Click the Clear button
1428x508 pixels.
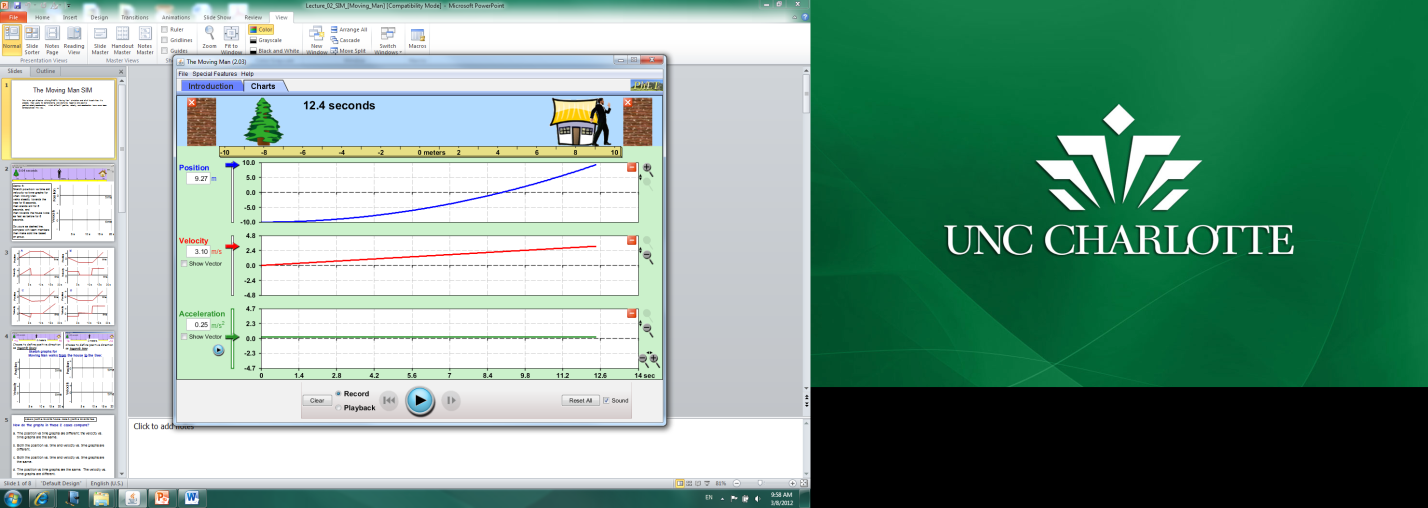[316, 400]
